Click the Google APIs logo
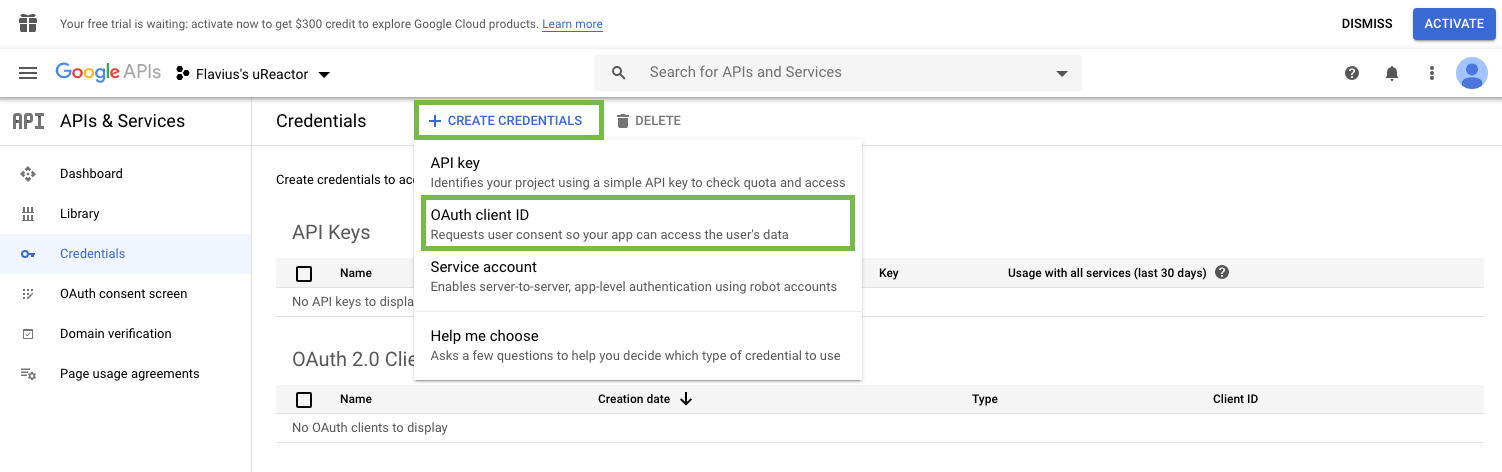The height and width of the screenshot is (472, 1502). (x=108, y=72)
